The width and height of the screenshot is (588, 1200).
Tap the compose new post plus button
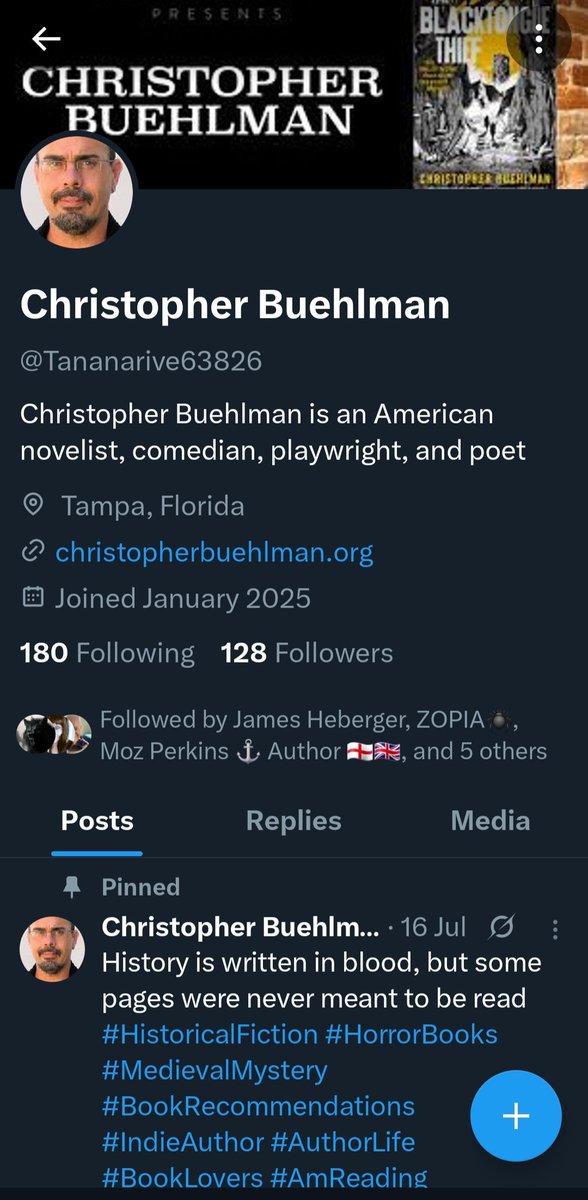click(x=516, y=1116)
